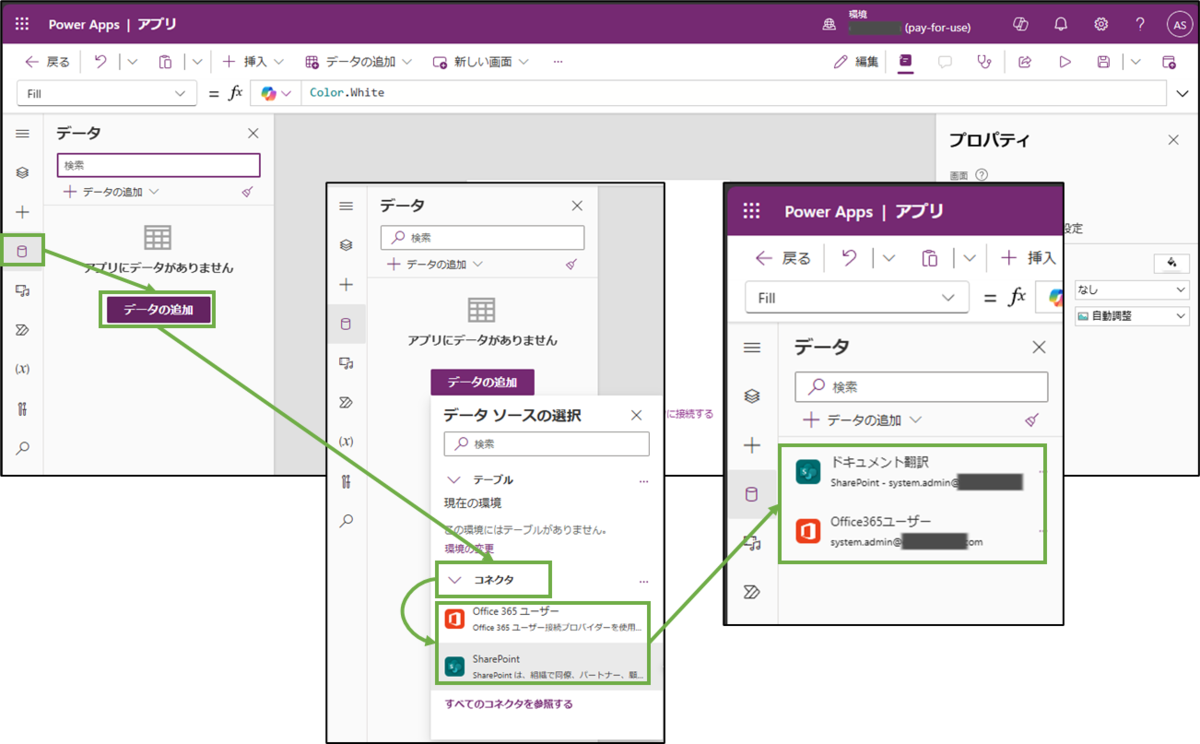Expand the formula bar with the right chevron

pyautogui.click(x=1181, y=93)
